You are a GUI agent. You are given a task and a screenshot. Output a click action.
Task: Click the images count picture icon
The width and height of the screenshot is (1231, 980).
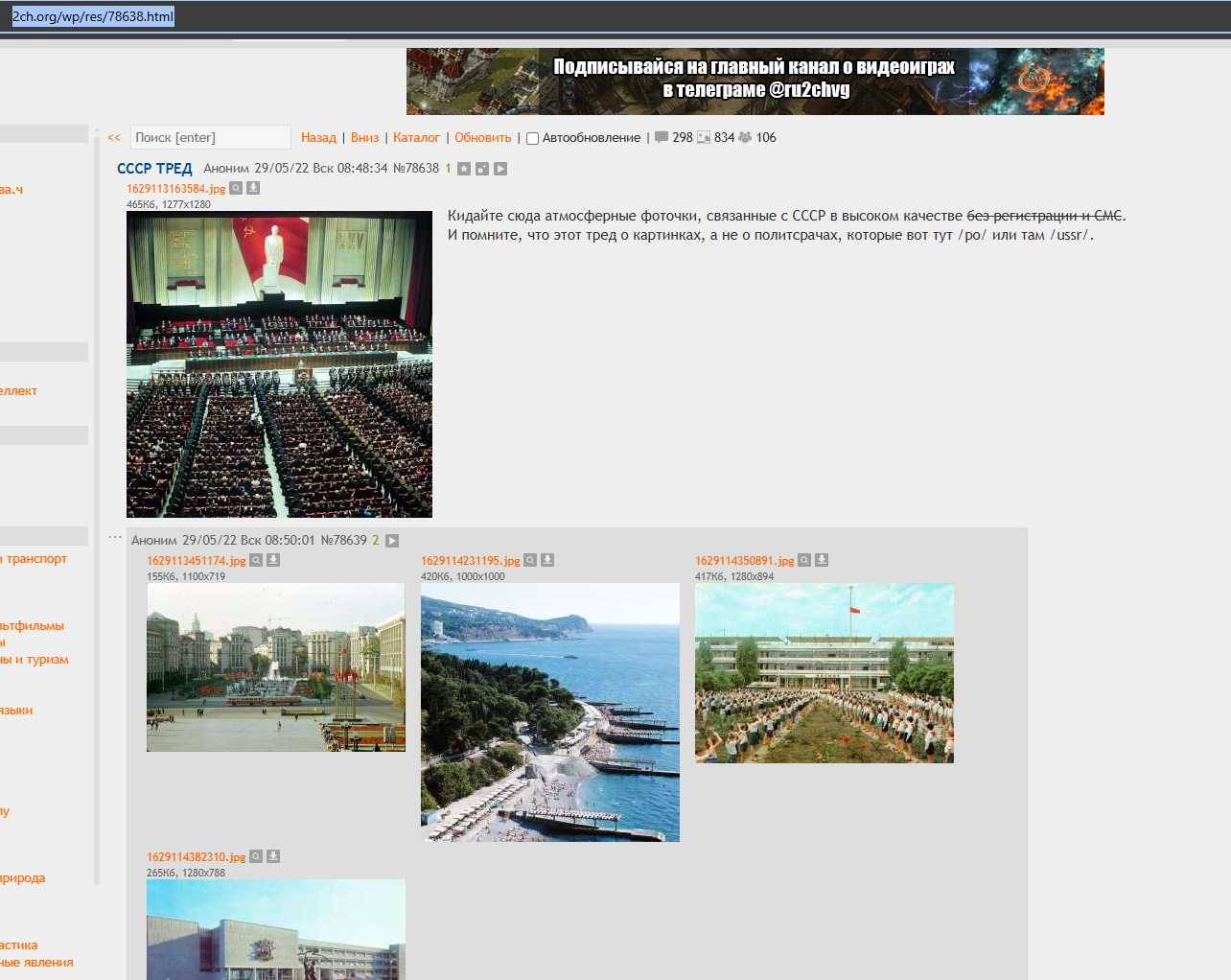704,137
